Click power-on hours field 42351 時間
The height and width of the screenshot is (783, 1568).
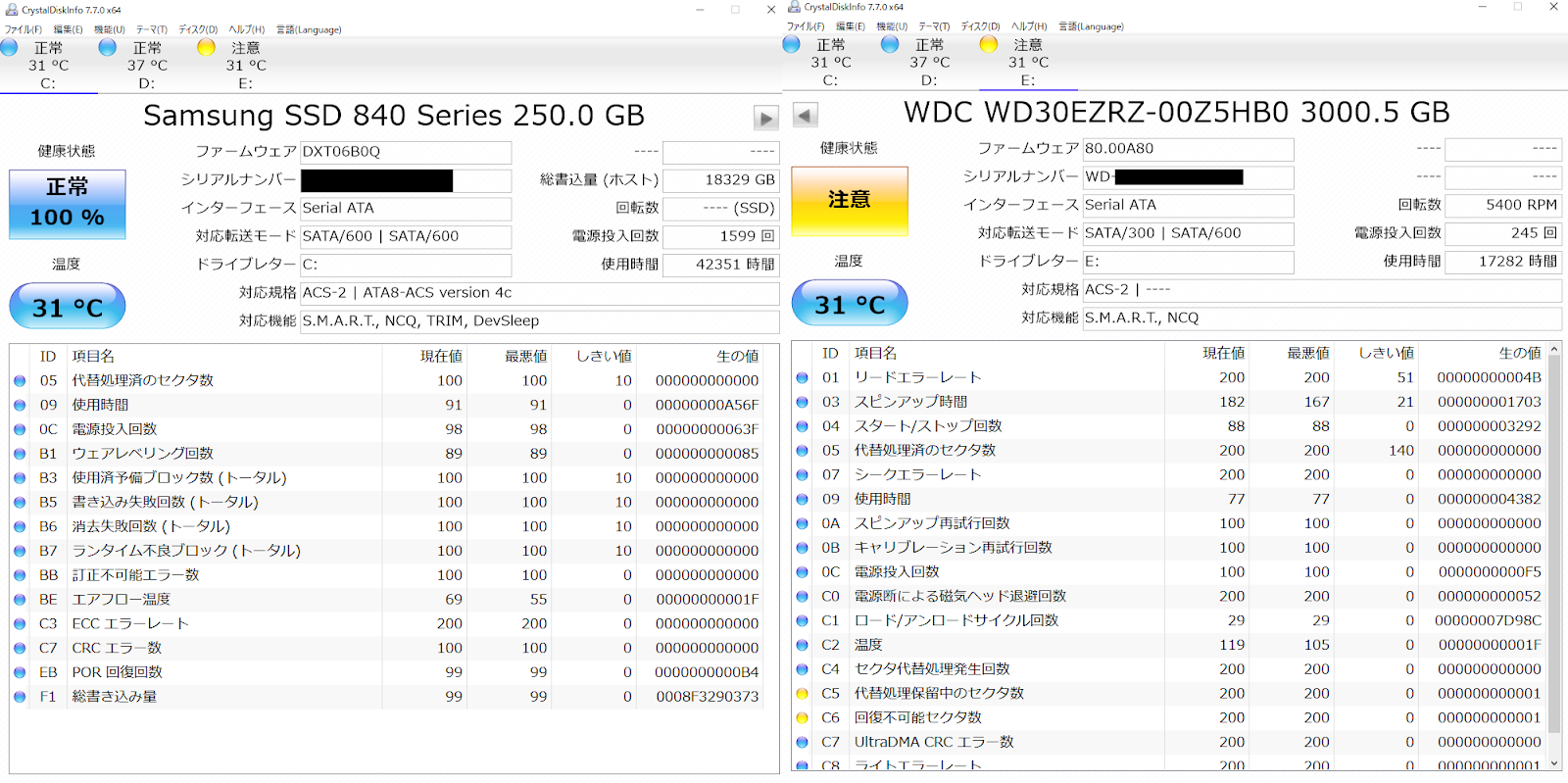tap(720, 265)
